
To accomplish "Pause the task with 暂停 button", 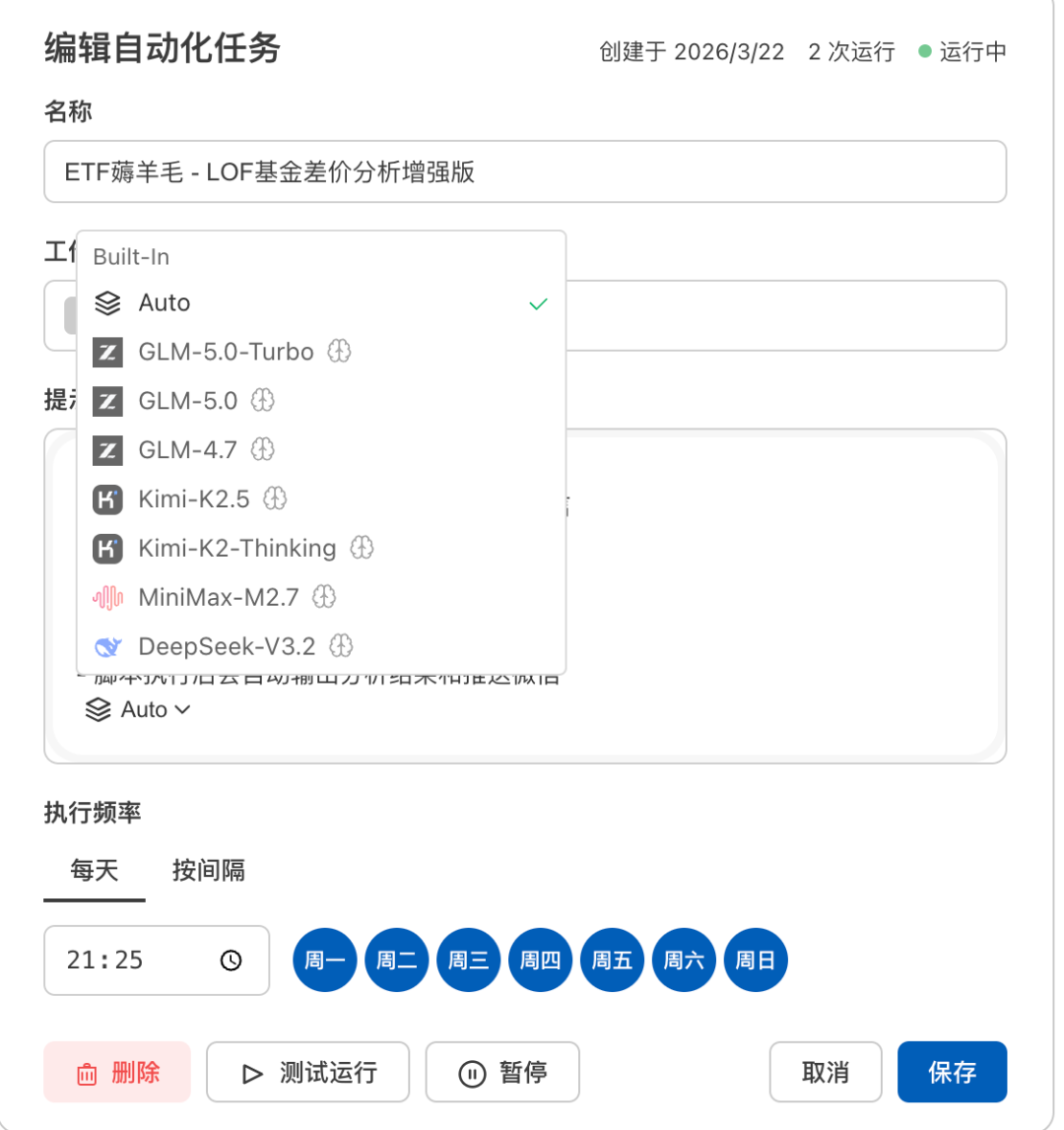I will click(502, 1072).
